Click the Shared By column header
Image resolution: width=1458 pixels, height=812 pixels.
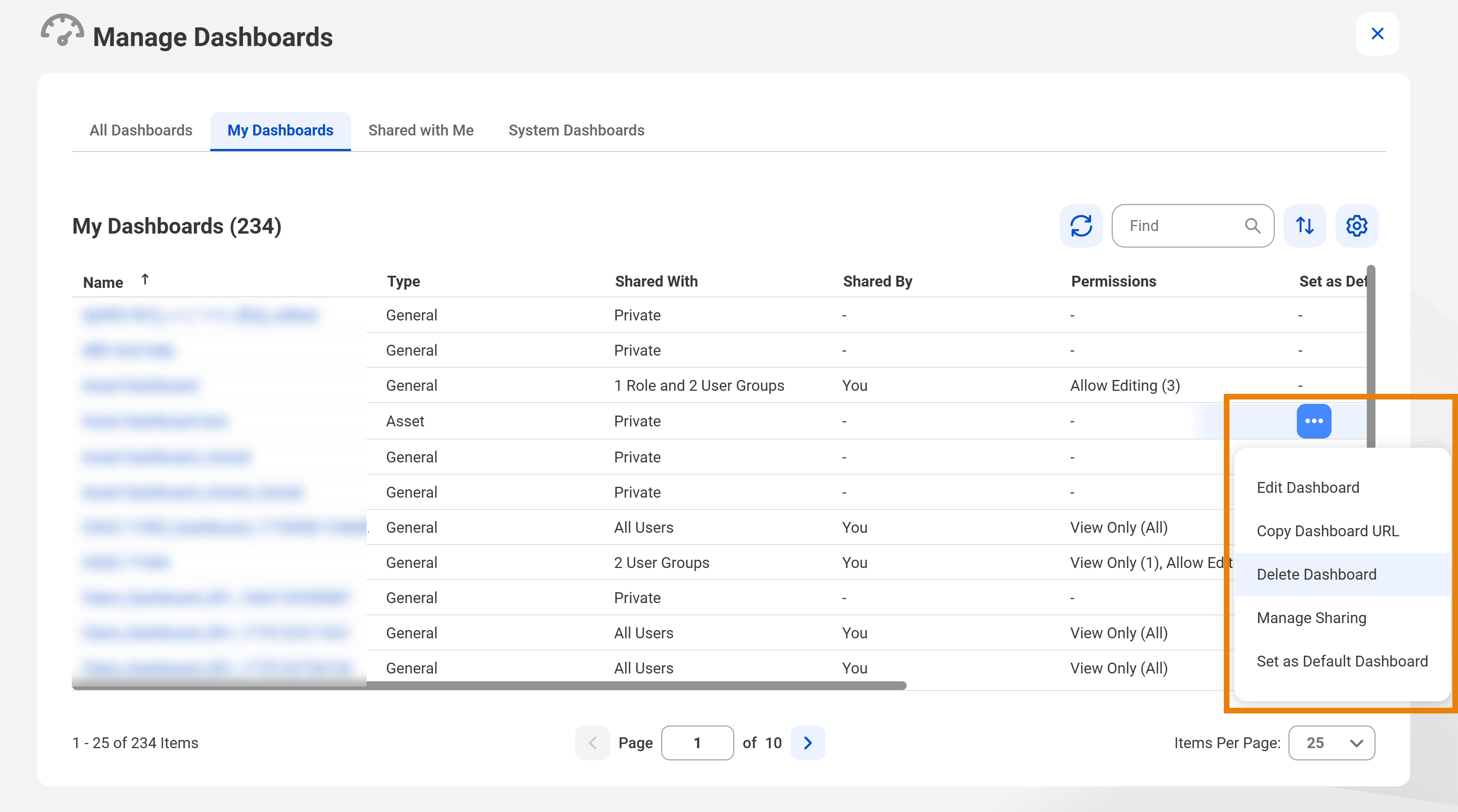(x=877, y=282)
